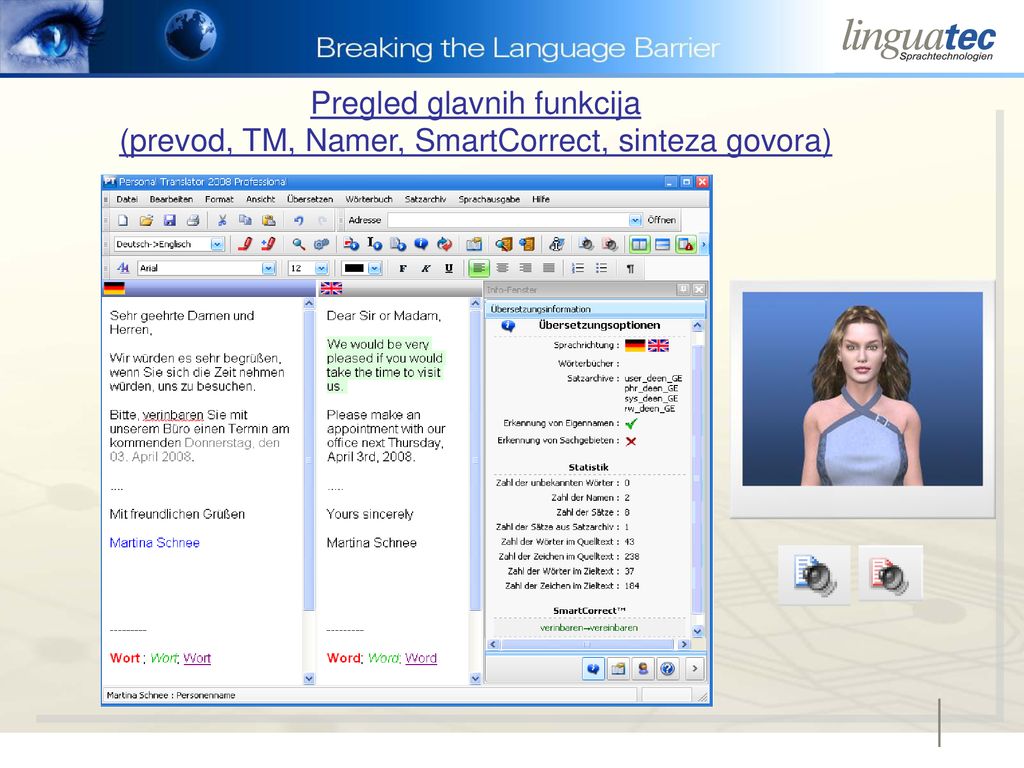
Task: Click the Pregled glavnih funkcija title link
Action: tap(475, 103)
